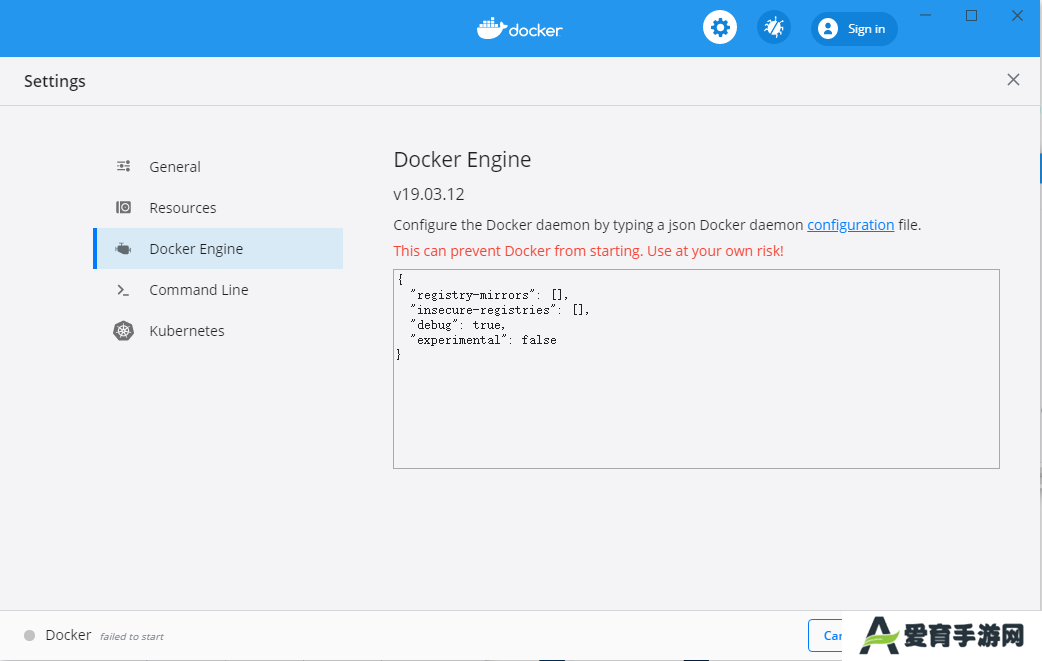Open troubleshoot via the bug icon
Image resolution: width=1042 pixels, height=661 pixels.
point(774,28)
